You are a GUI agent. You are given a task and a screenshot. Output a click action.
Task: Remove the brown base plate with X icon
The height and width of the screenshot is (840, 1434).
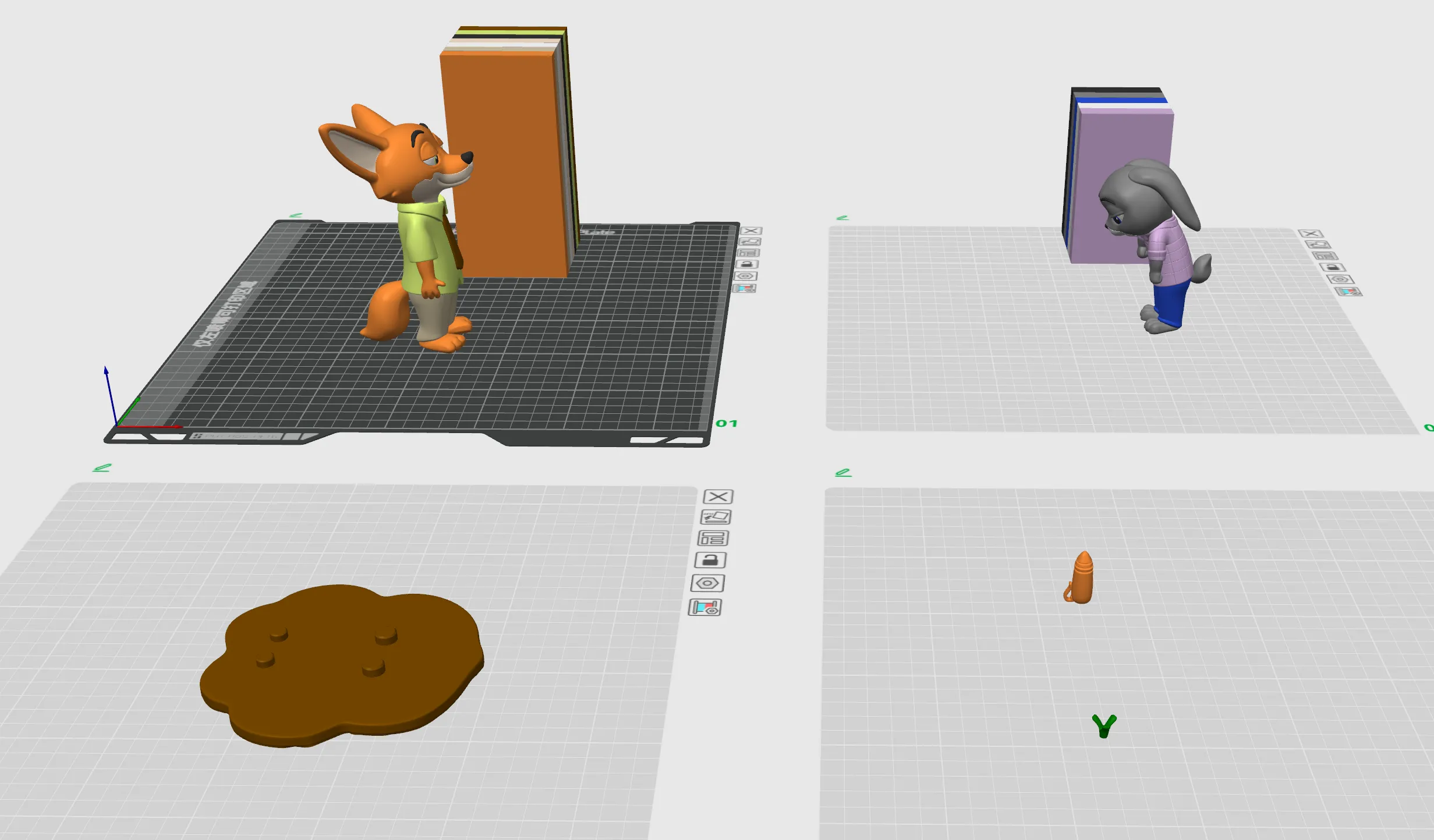point(718,497)
